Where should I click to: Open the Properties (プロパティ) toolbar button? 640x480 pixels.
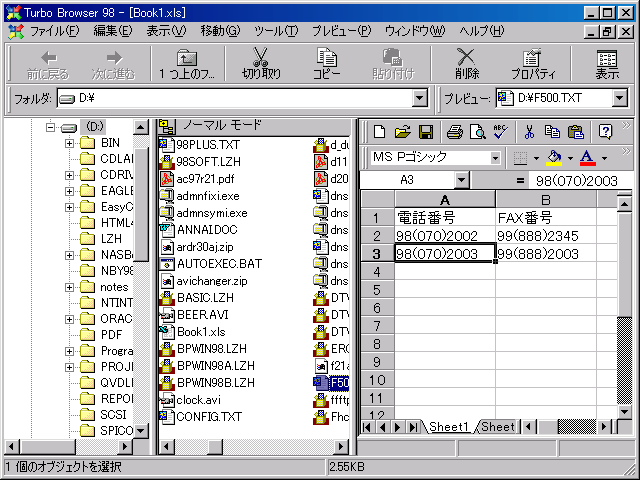pyautogui.click(x=533, y=64)
